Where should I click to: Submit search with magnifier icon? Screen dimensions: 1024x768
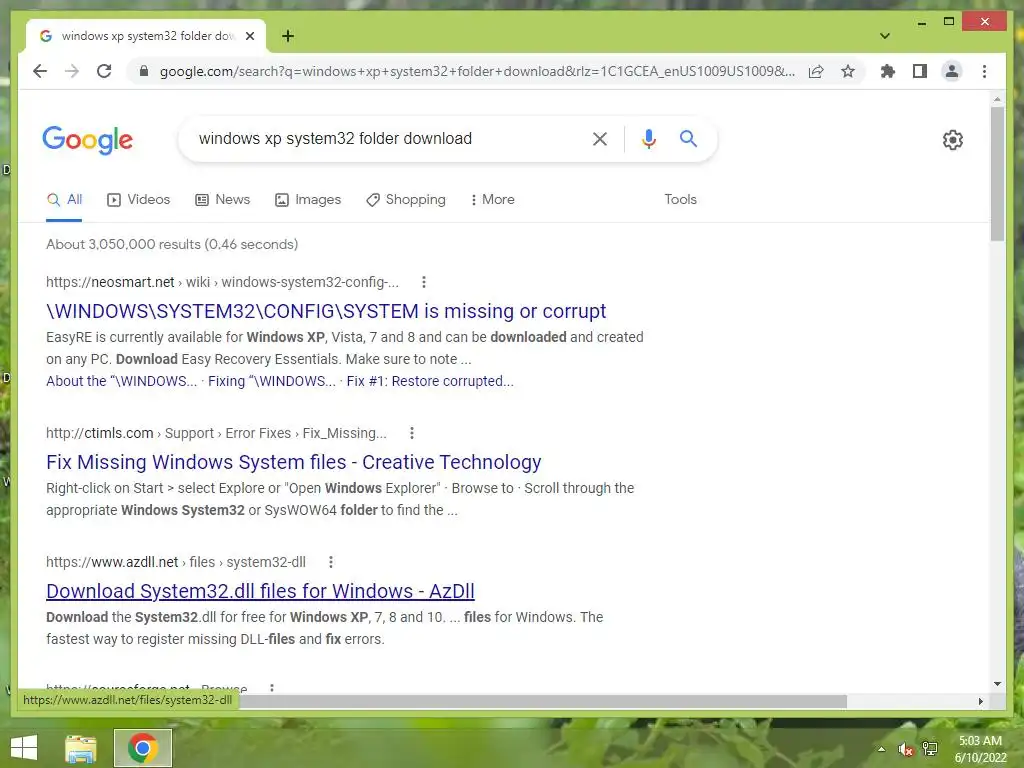(x=688, y=138)
